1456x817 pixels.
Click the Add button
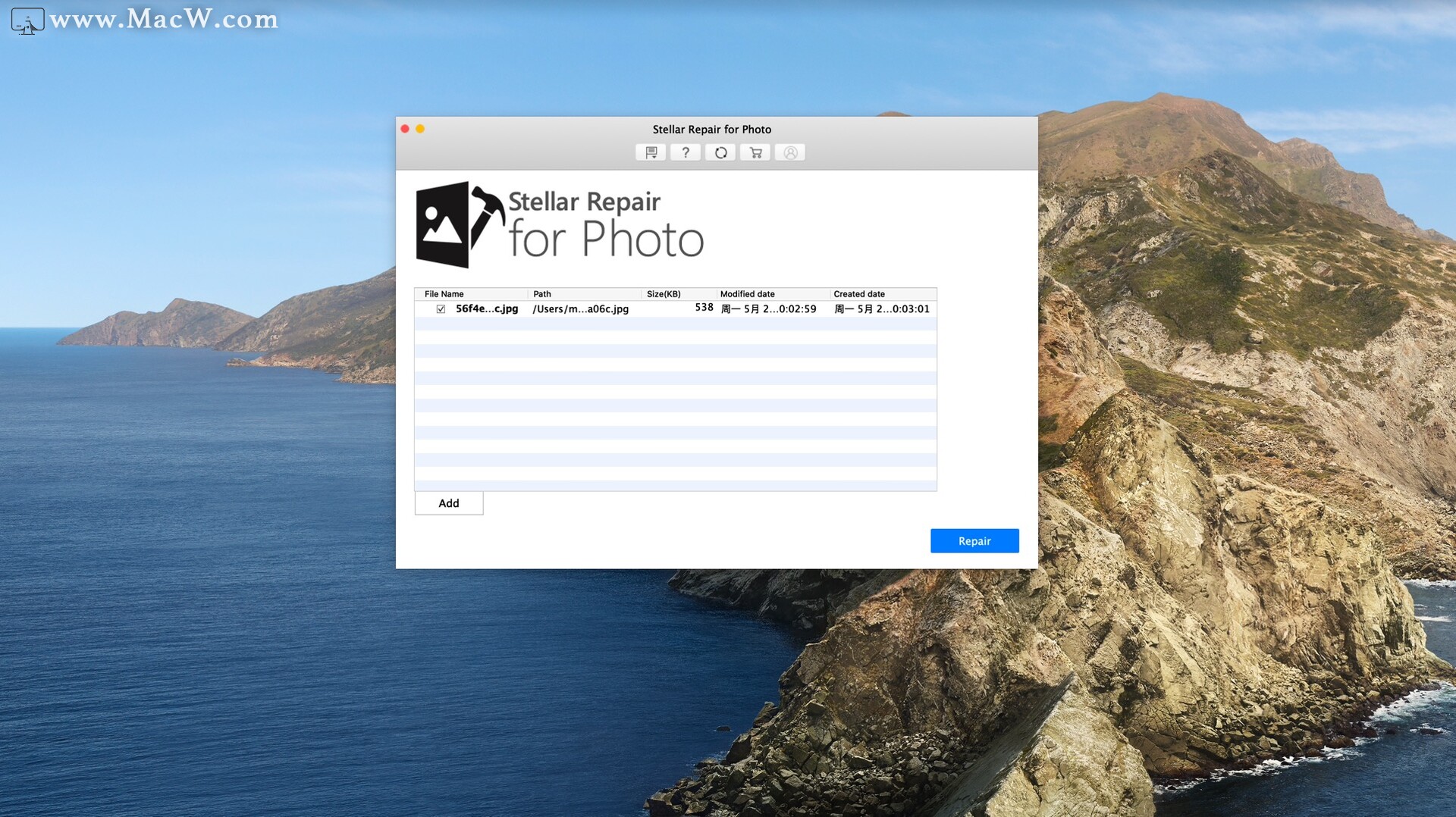click(x=449, y=503)
